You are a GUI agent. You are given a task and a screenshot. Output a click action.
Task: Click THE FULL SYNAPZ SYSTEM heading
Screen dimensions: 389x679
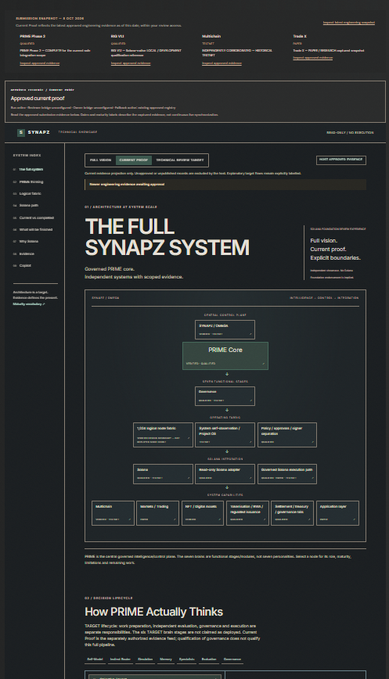tap(167, 237)
